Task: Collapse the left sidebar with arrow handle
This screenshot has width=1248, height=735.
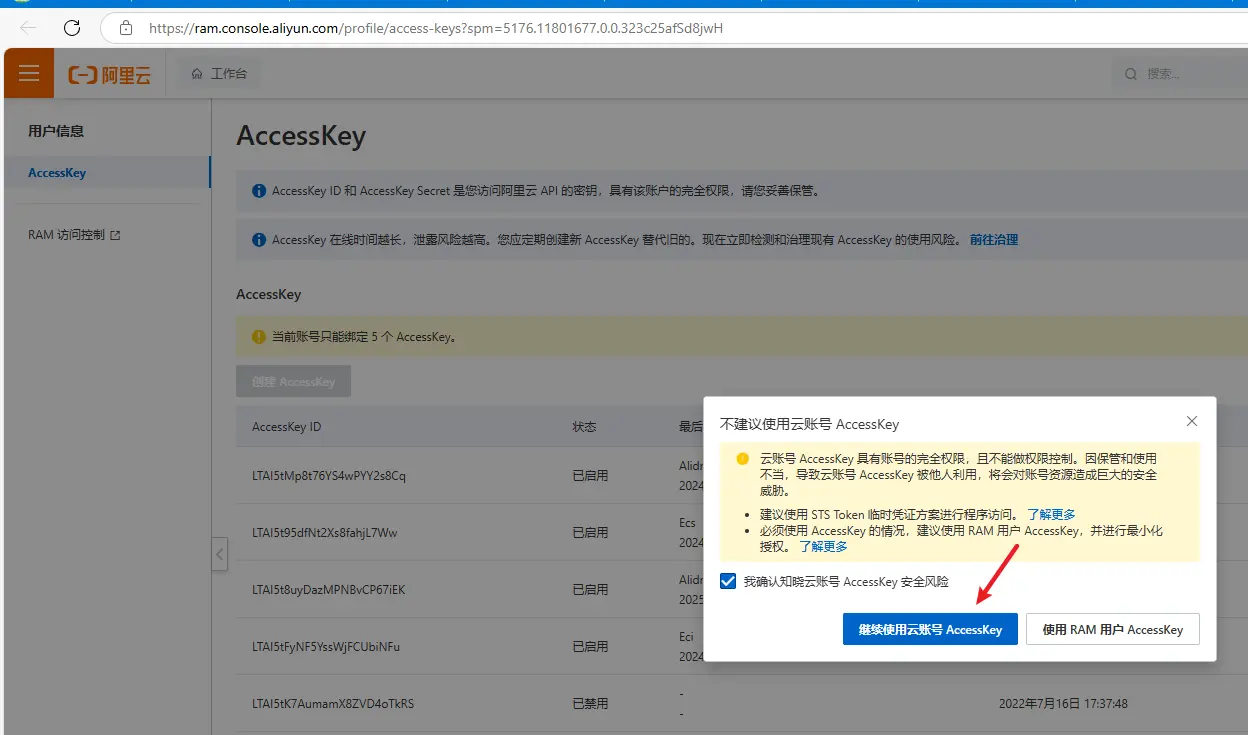Action: click(220, 554)
